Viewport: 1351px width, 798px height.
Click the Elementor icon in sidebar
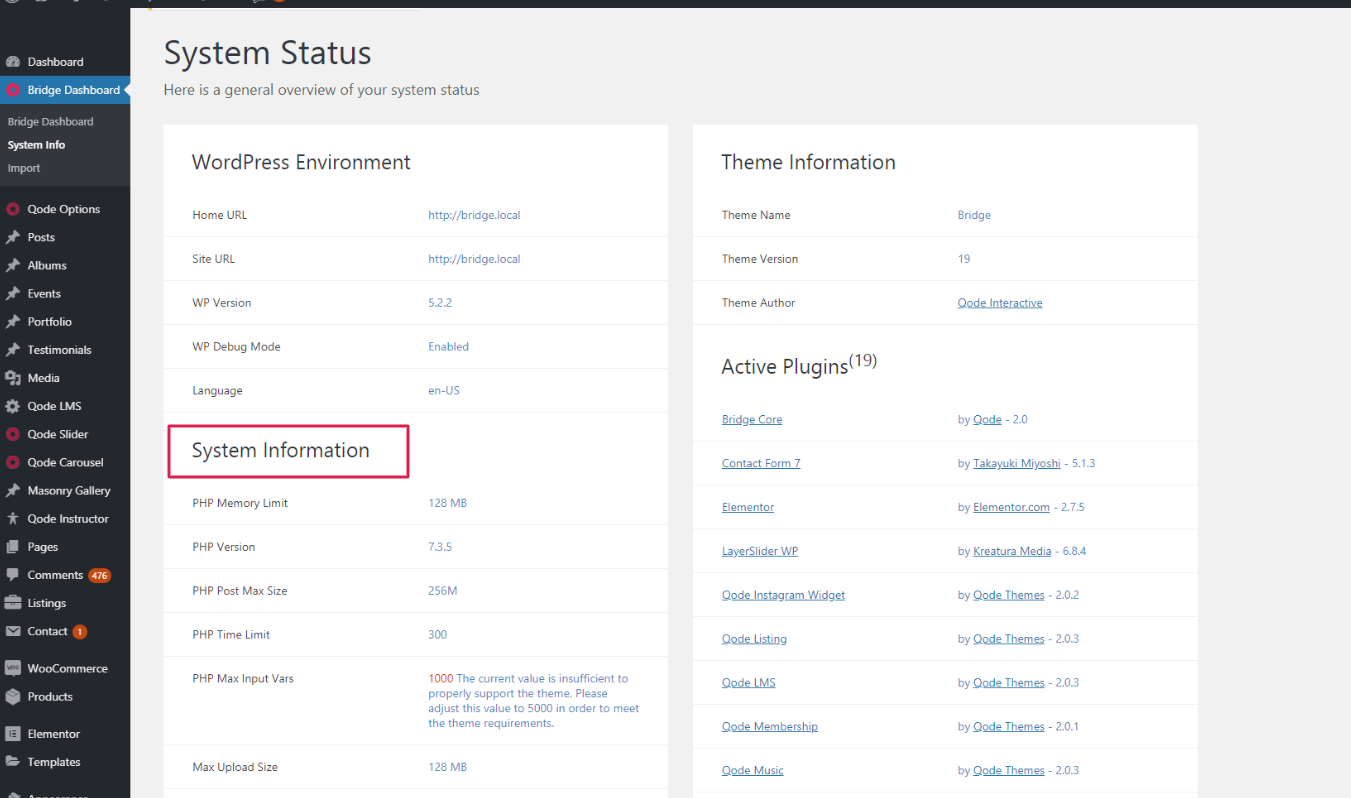click(x=13, y=733)
